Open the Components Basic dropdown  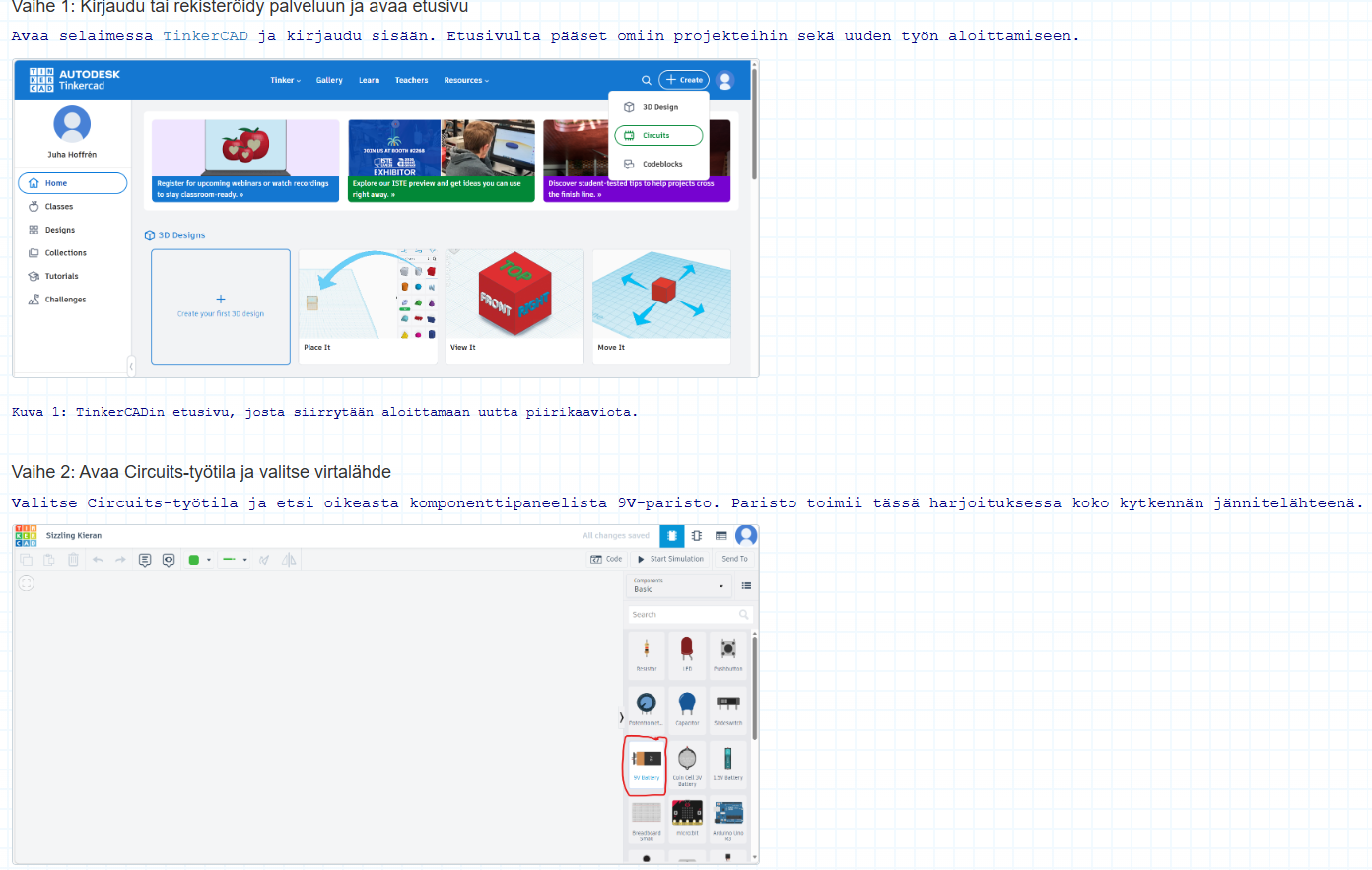coord(679,586)
